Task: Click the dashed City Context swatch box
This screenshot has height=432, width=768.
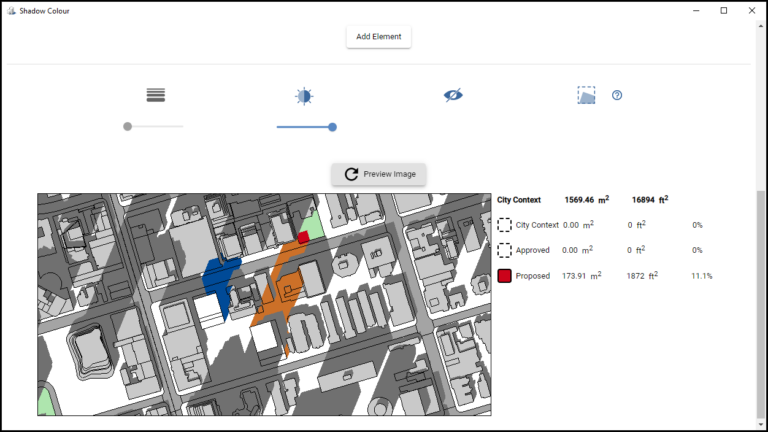Action: tap(504, 225)
